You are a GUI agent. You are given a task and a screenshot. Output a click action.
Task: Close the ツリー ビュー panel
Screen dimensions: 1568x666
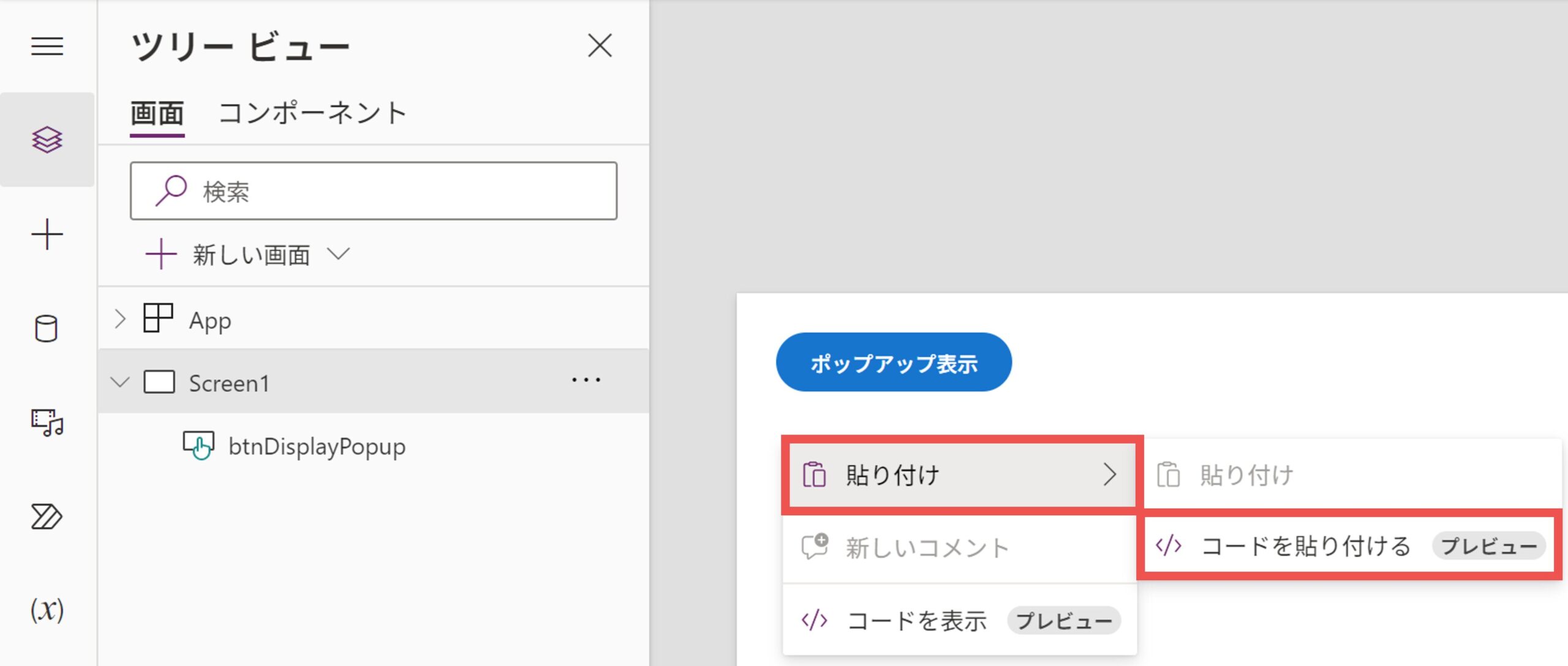(599, 46)
